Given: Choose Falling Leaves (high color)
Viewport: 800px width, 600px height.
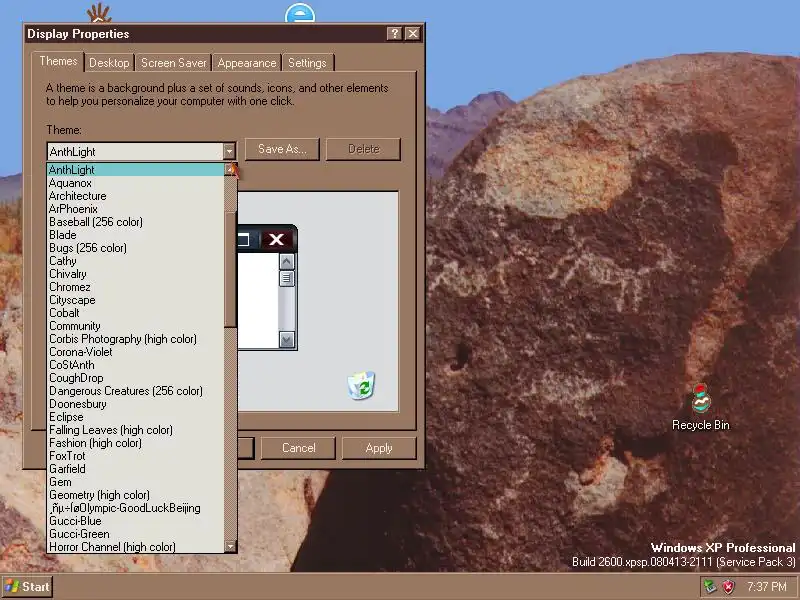Looking at the screenshot, I should pyautogui.click(x=136, y=430).
